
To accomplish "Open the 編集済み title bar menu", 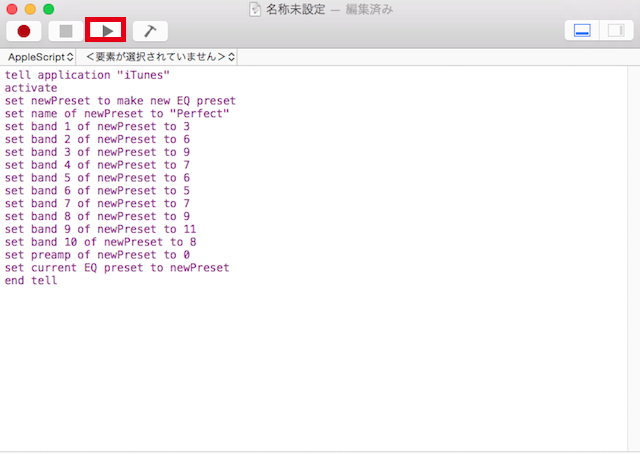I will 370,9.
